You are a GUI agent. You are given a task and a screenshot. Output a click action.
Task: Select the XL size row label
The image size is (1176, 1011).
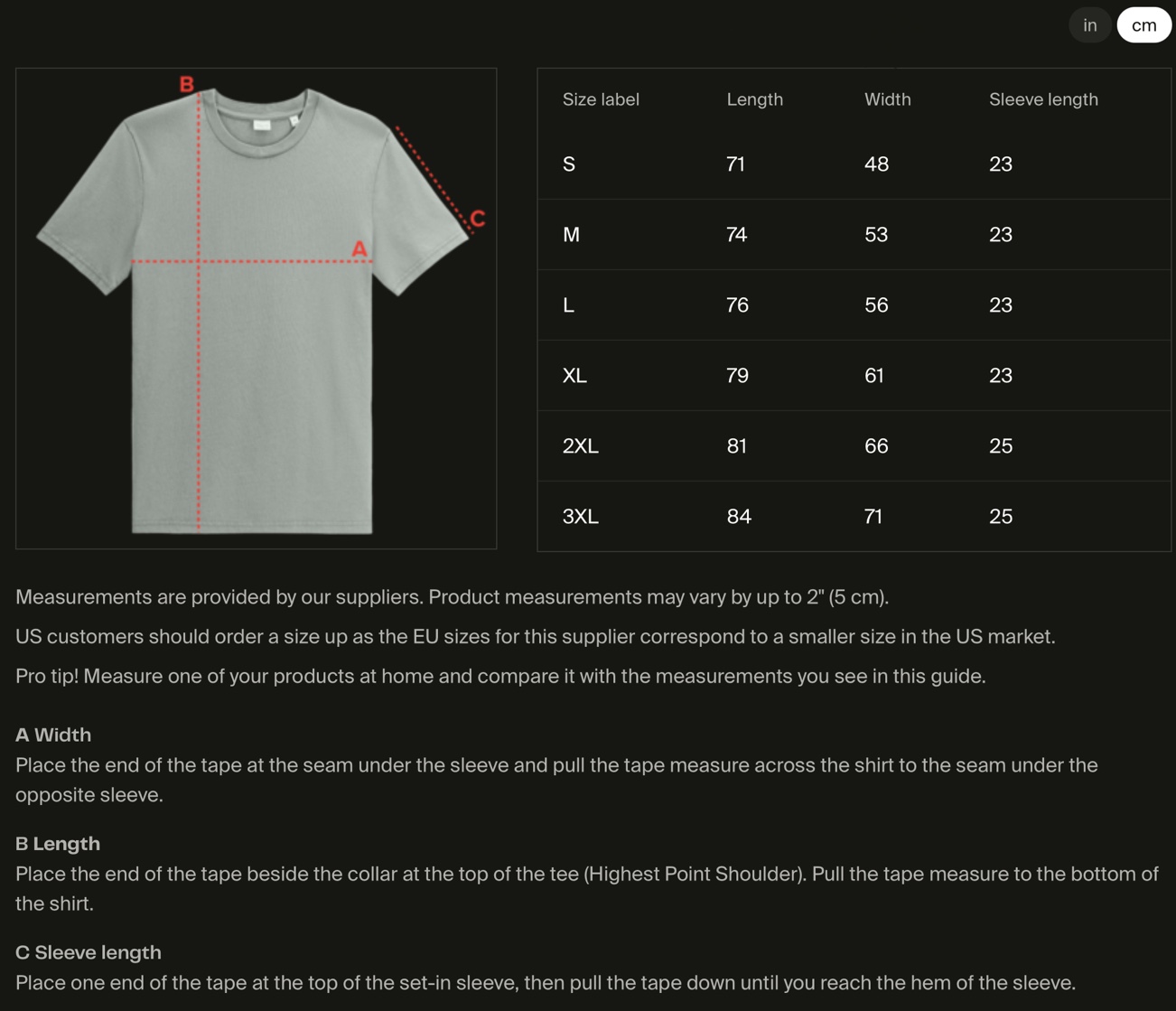574,376
